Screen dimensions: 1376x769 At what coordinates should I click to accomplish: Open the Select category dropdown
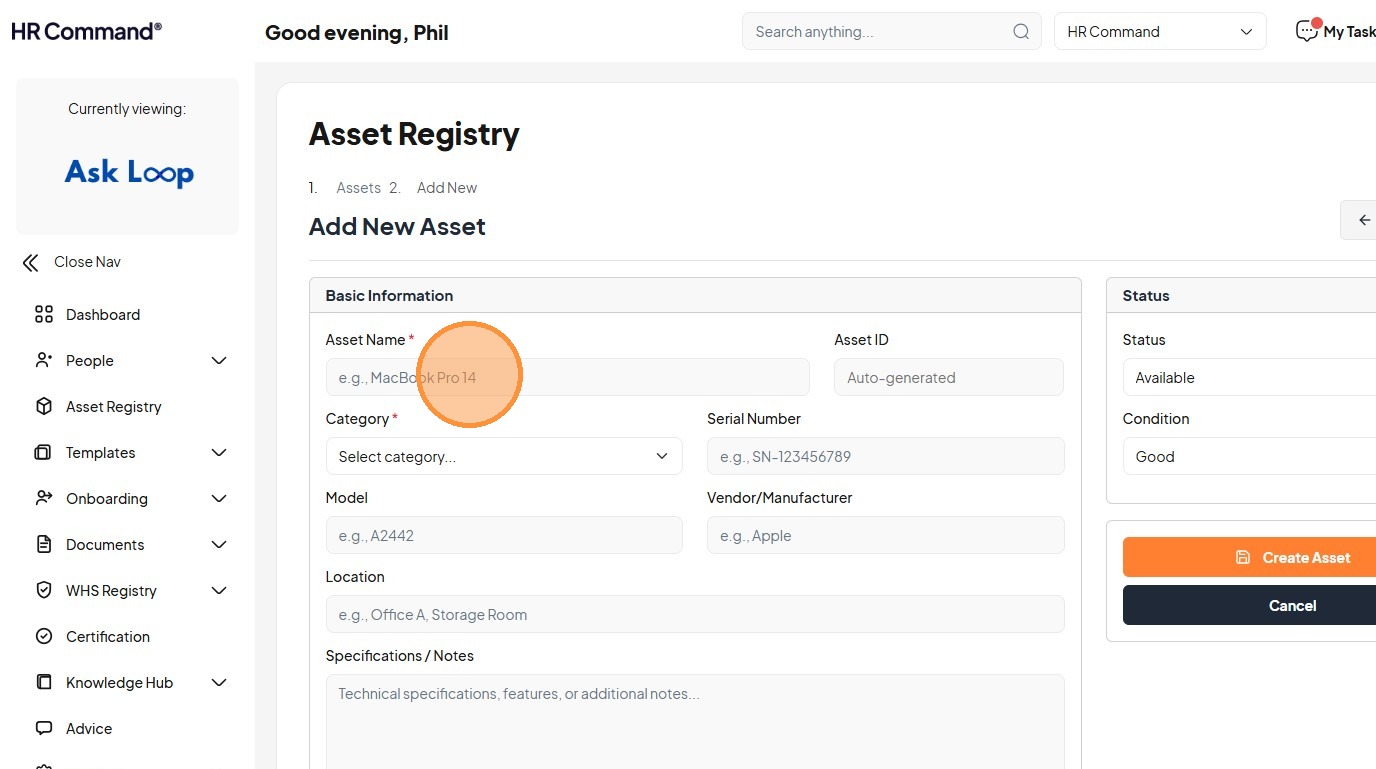pyautogui.click(x=504, y=457)
